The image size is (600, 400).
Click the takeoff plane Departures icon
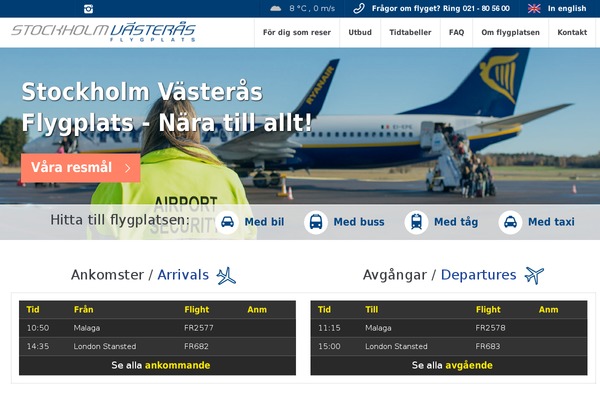click(x=534, y=275)
